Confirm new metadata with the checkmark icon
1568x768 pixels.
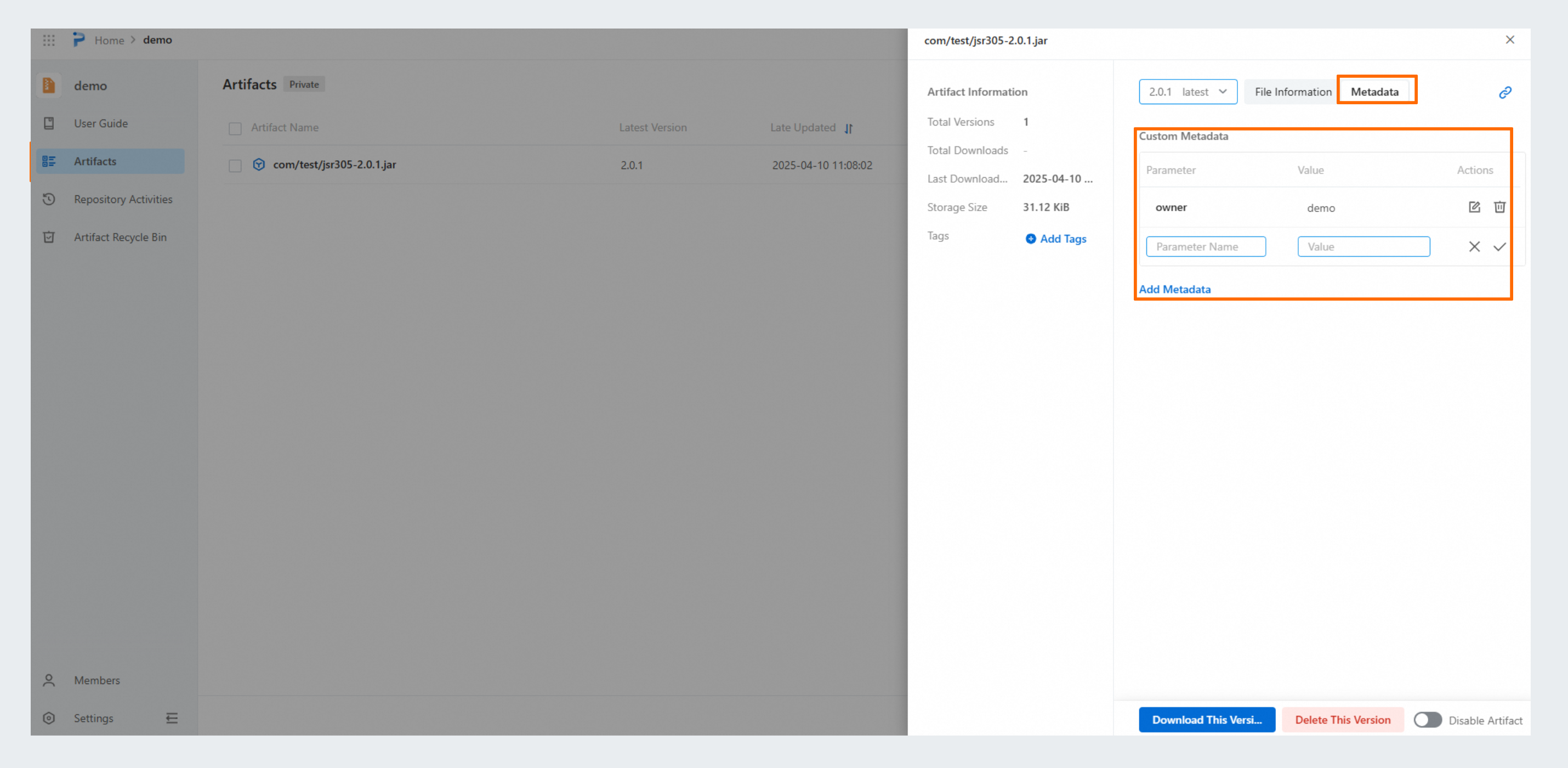point(1499,247)
